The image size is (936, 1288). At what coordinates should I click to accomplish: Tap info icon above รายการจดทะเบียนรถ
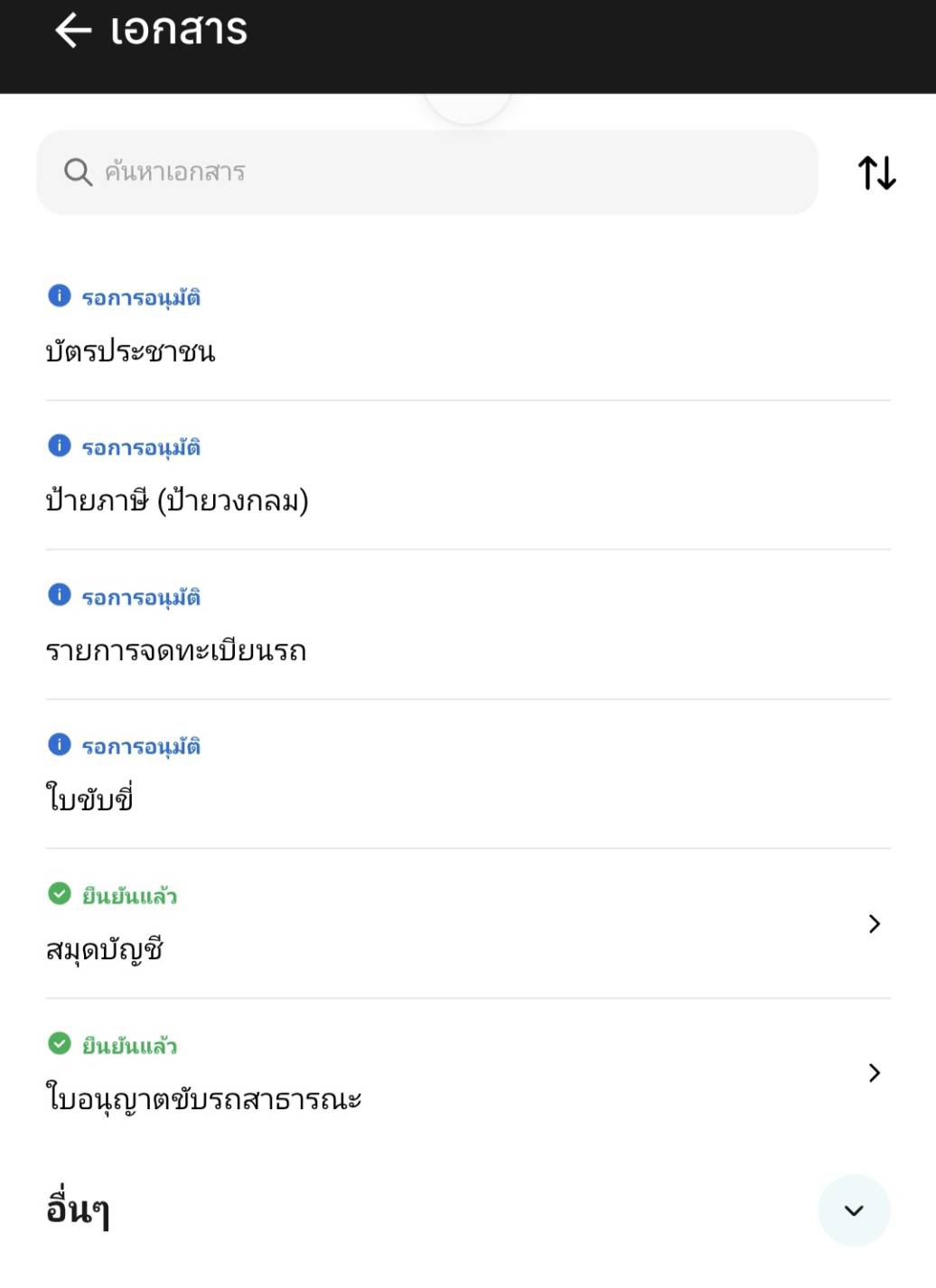click(59, 594)
